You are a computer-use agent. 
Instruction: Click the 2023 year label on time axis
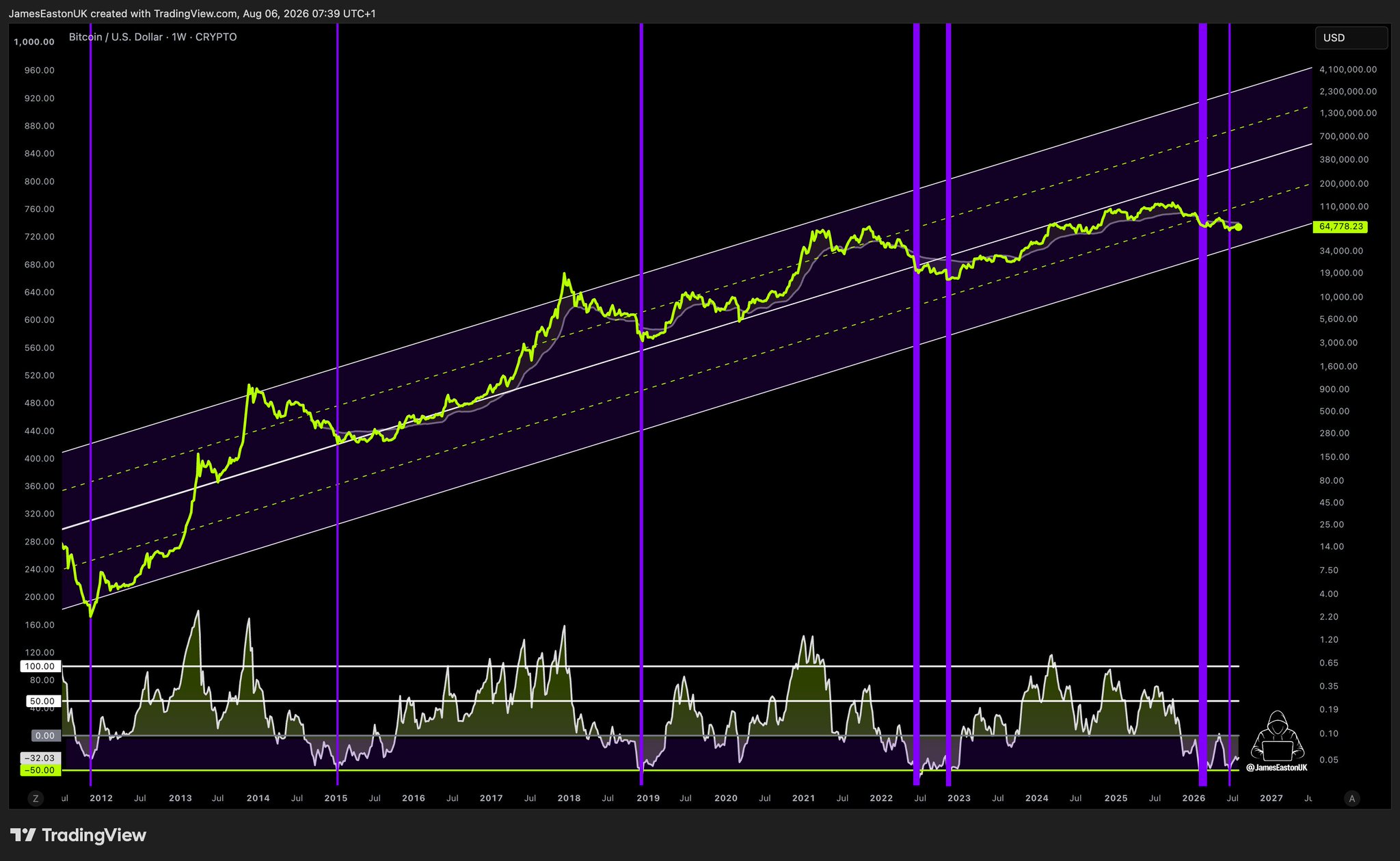click(x=959, y=798)
